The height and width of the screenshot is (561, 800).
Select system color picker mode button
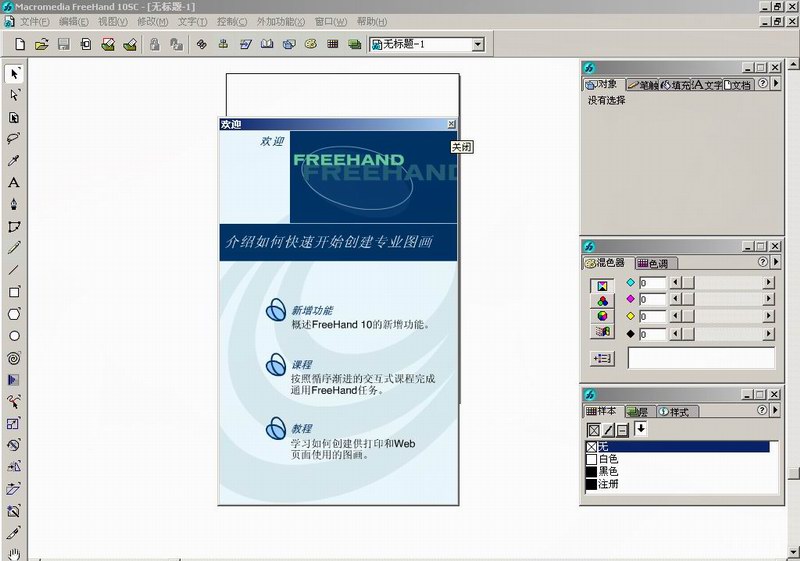(602, 332)
